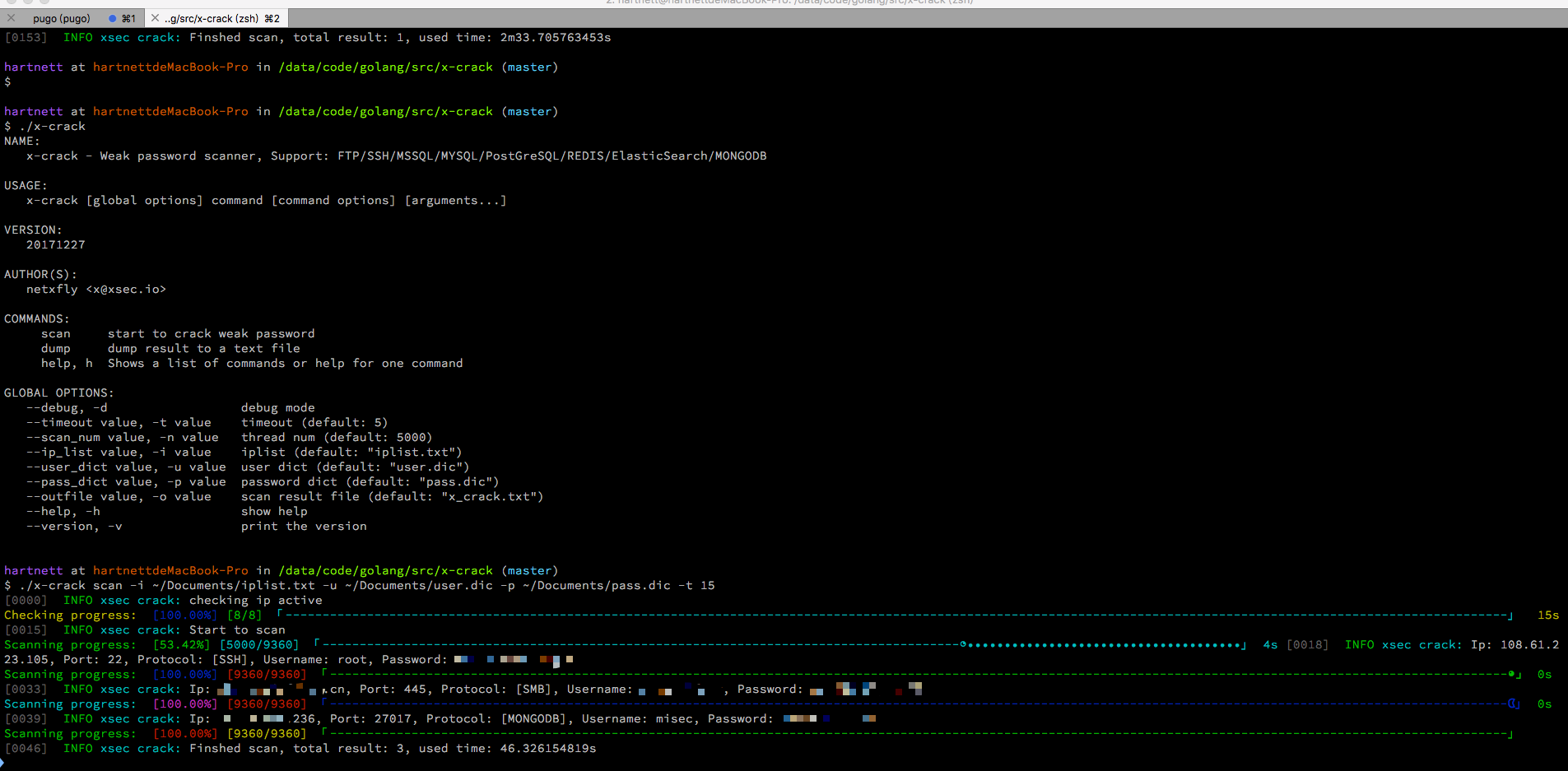
Task: Click 'scan result file (default: "x_crack.txt")' description
Action: [392, 497]
